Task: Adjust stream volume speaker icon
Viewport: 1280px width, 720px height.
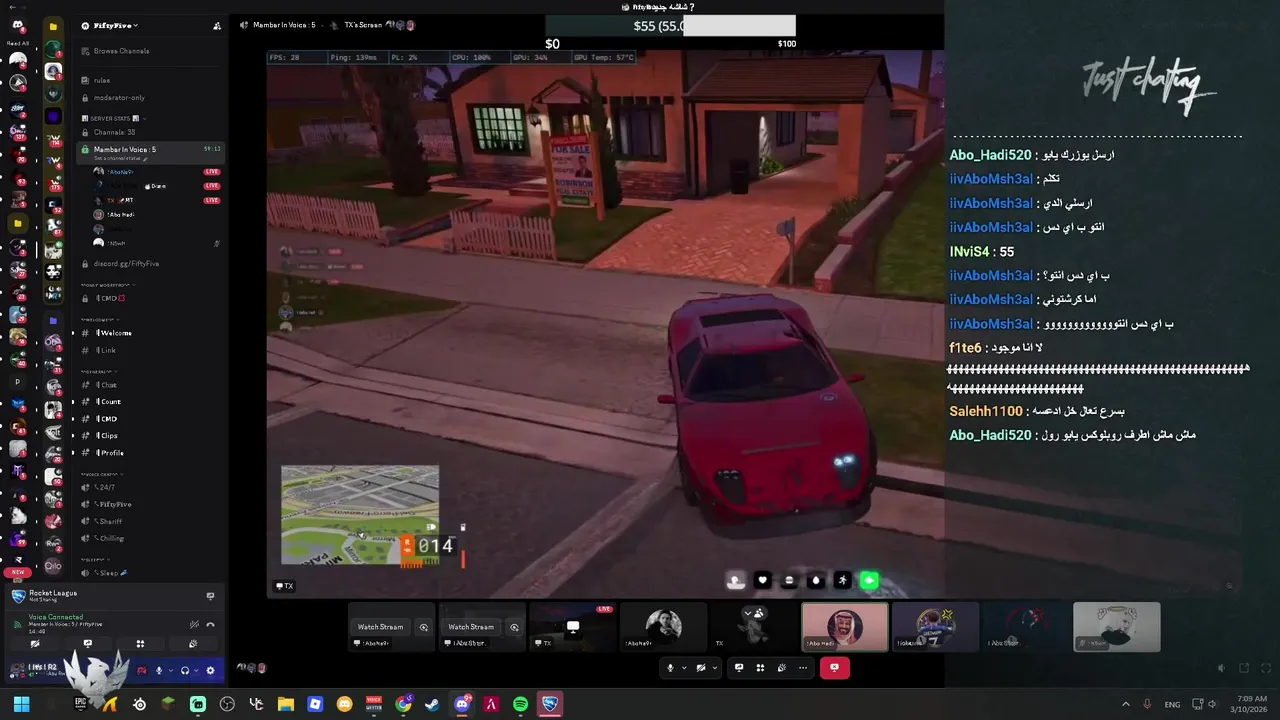Action: tap(1221, 668)
